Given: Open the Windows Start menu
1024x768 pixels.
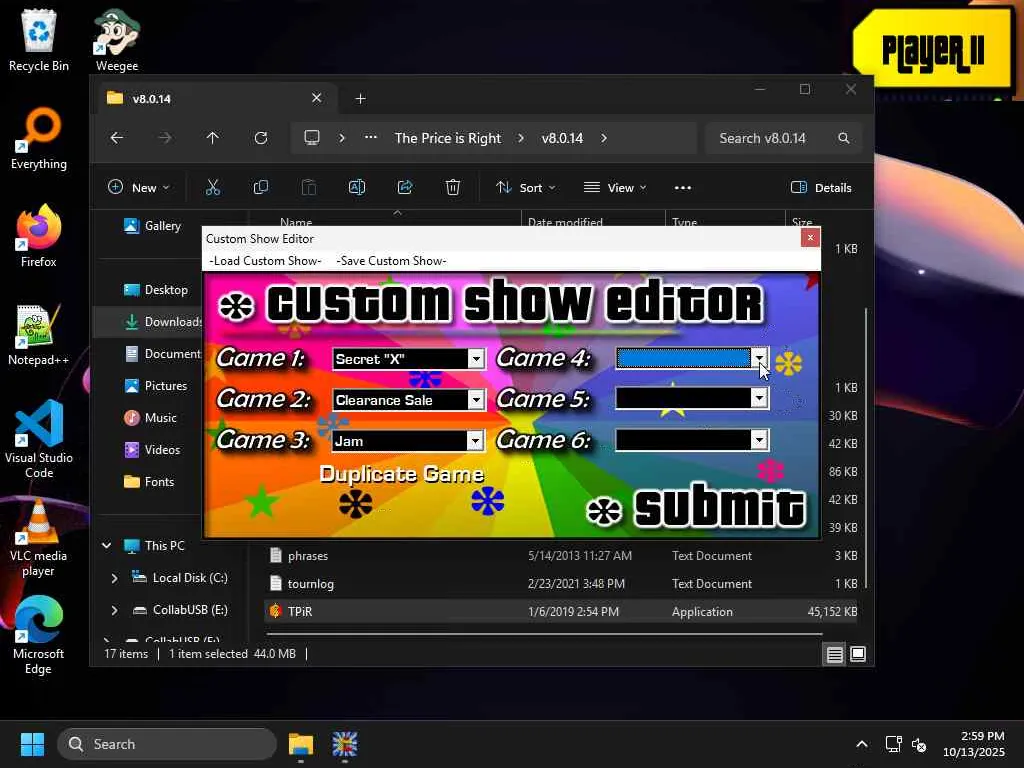Looking at the screenshot, I should point(32,744).
